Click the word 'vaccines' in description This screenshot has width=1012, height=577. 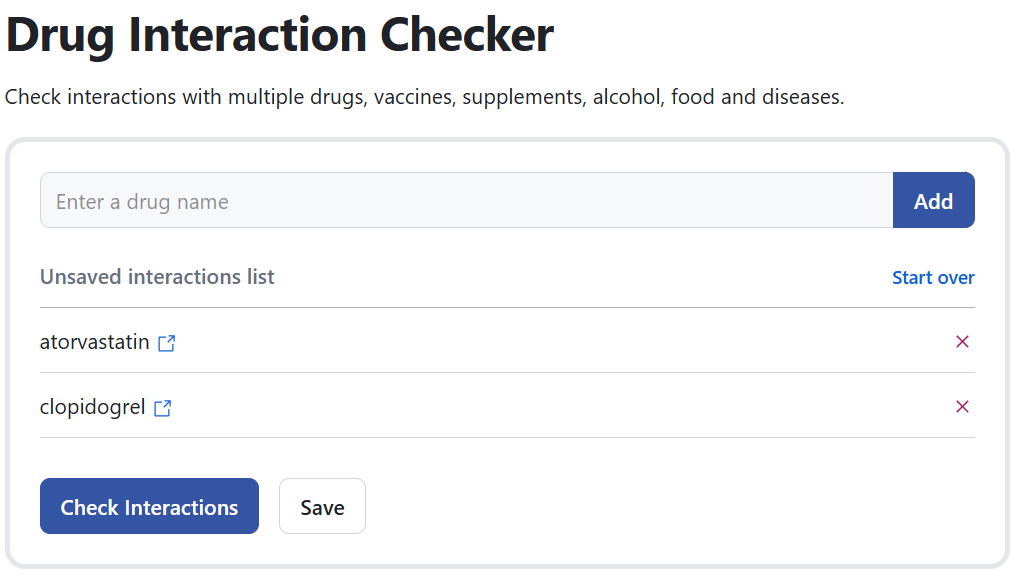415,98
